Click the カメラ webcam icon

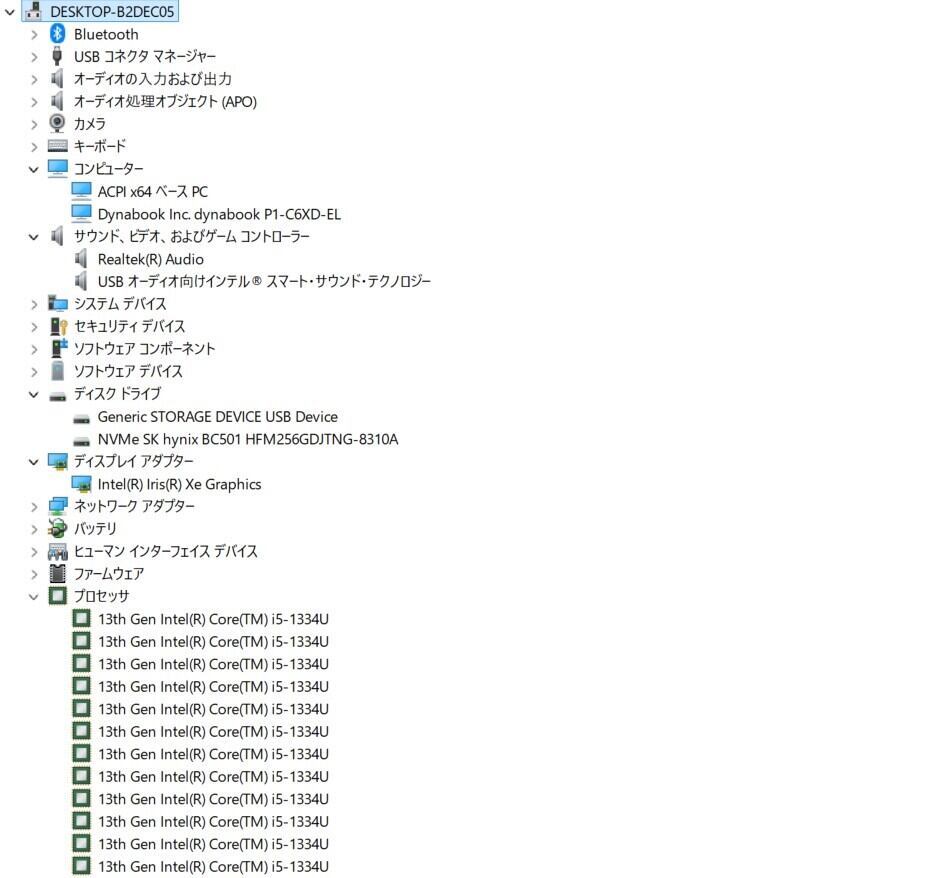coord(57,124)
